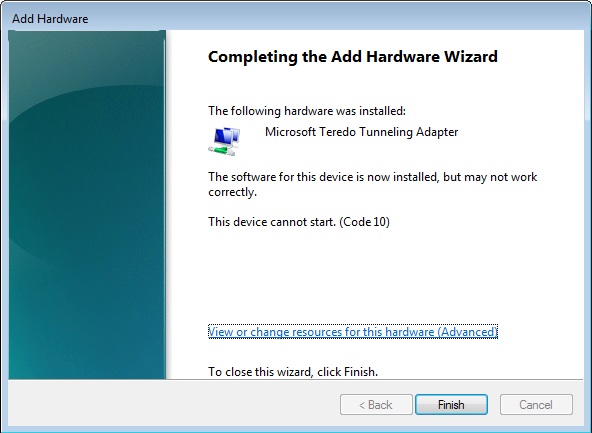Click 'This device cannot start' text
Screen dimensions: 592x433
pos(272,222)
